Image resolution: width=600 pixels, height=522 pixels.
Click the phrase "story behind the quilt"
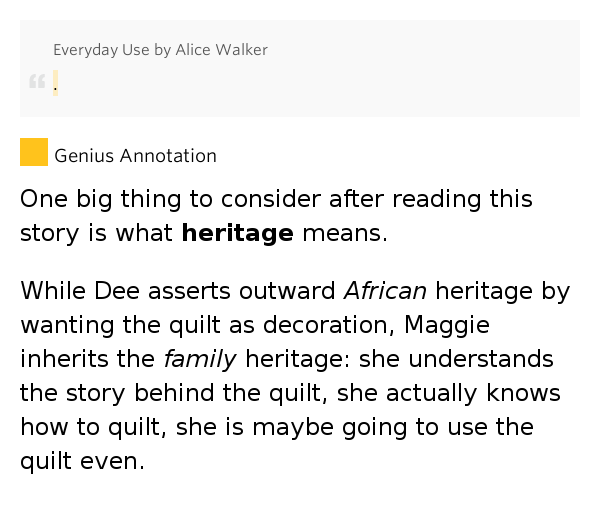coord(194,393)
